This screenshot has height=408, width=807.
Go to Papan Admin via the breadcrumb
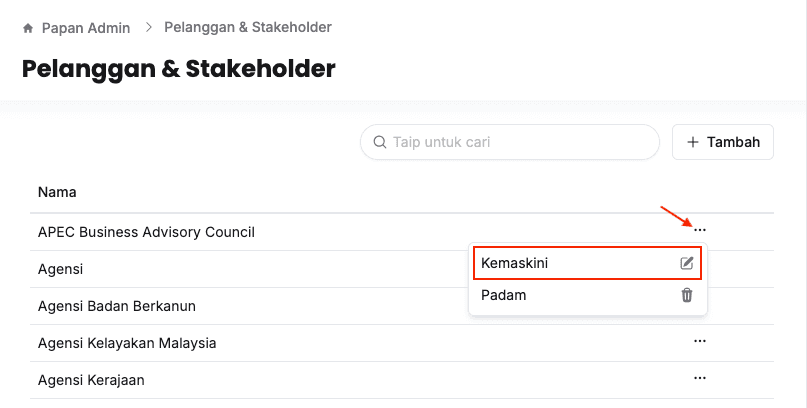tap(85, 28)
